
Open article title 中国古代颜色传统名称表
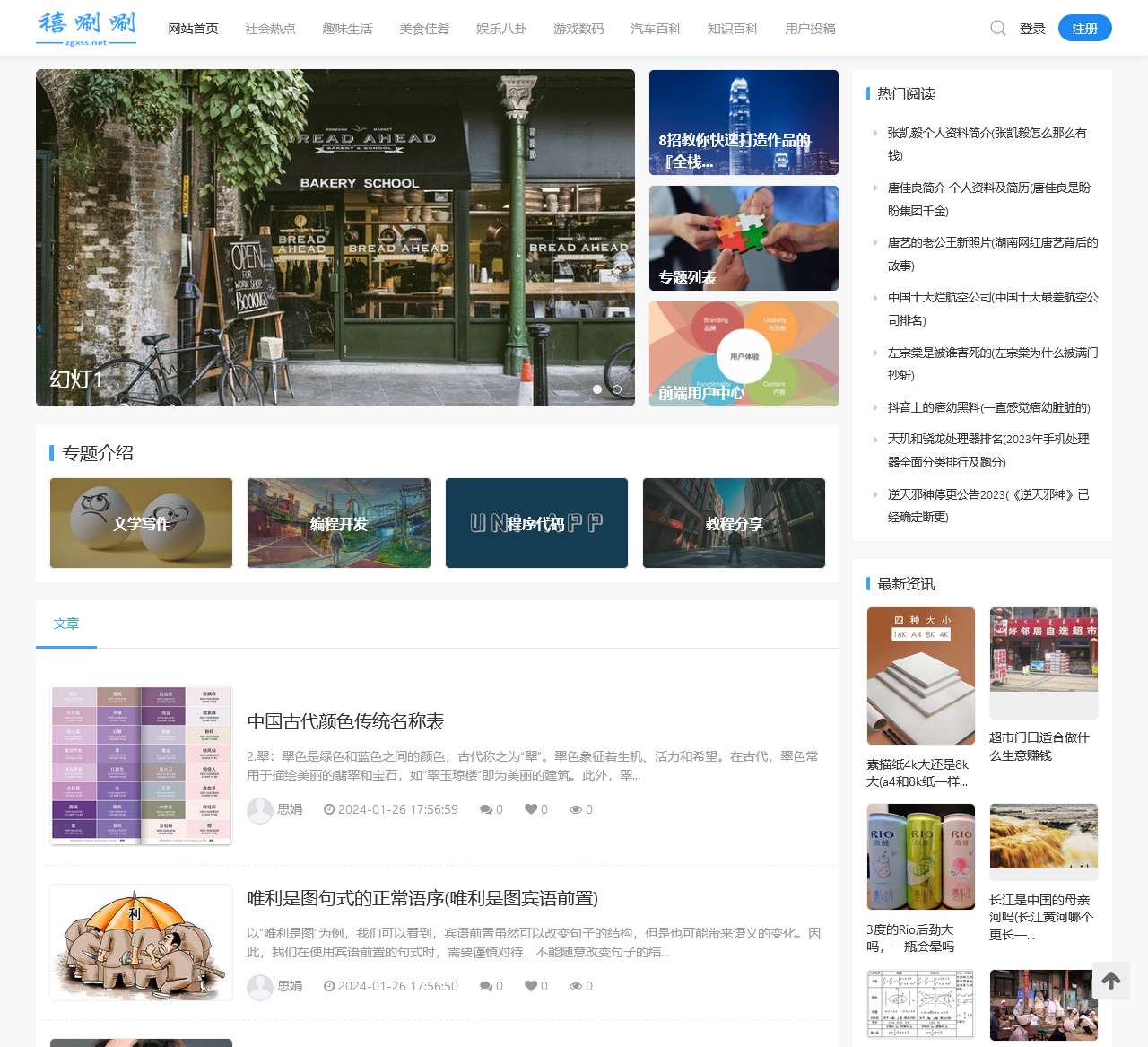345,721
